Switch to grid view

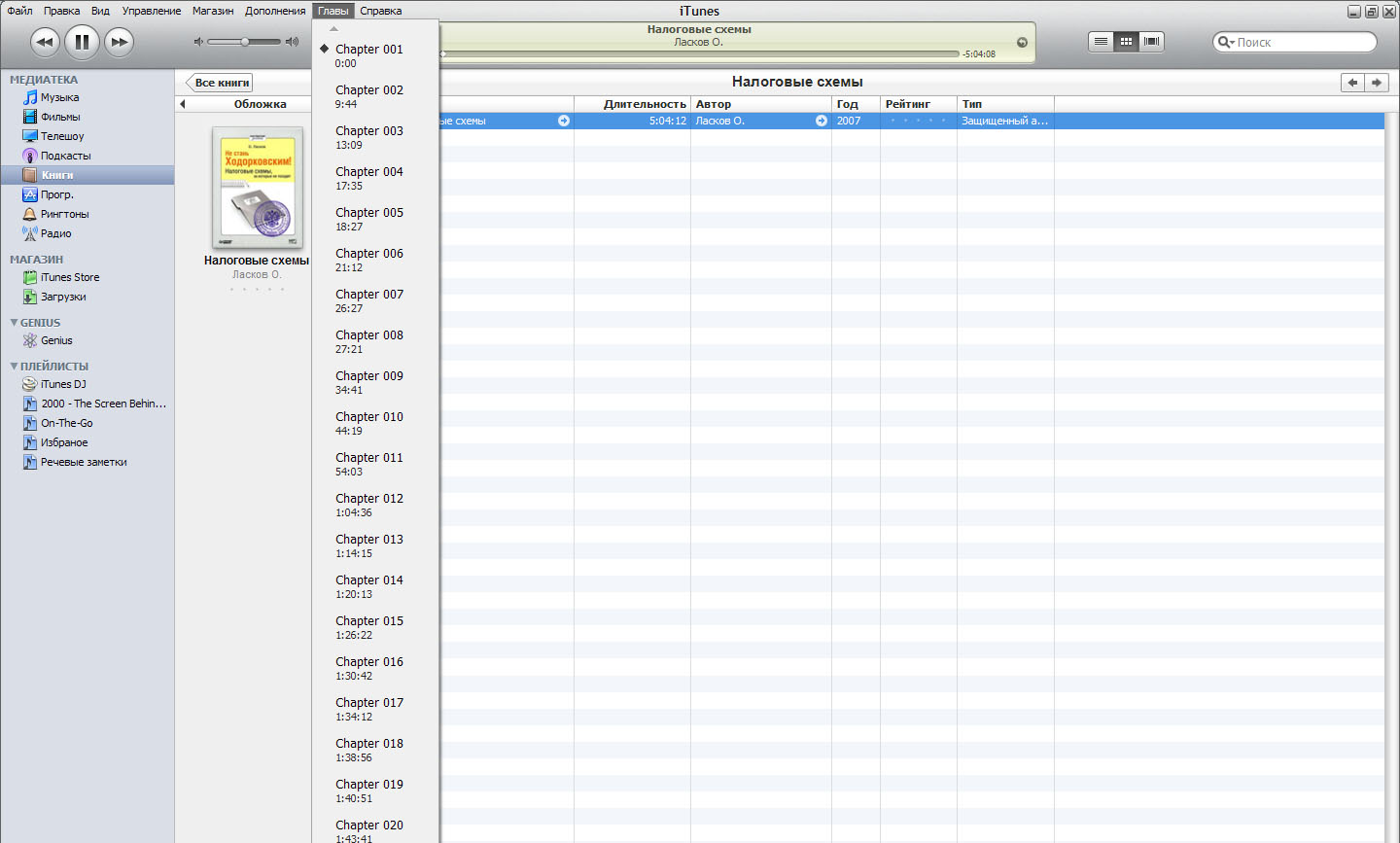[1126, 41]
